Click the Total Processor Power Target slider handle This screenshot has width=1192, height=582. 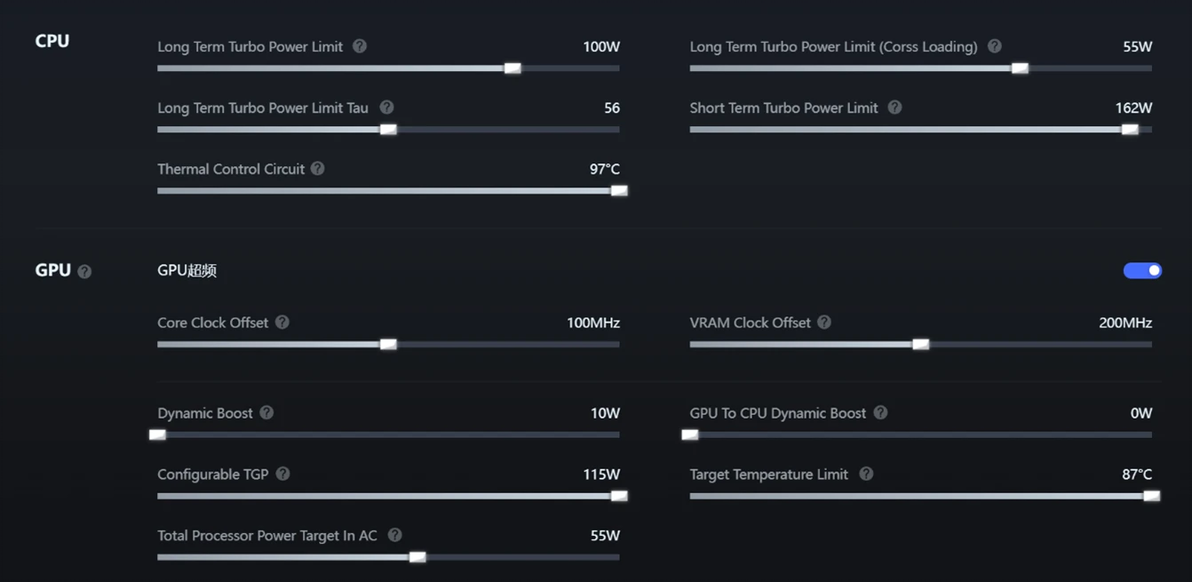pyautogui.click(x=417, y=557)
